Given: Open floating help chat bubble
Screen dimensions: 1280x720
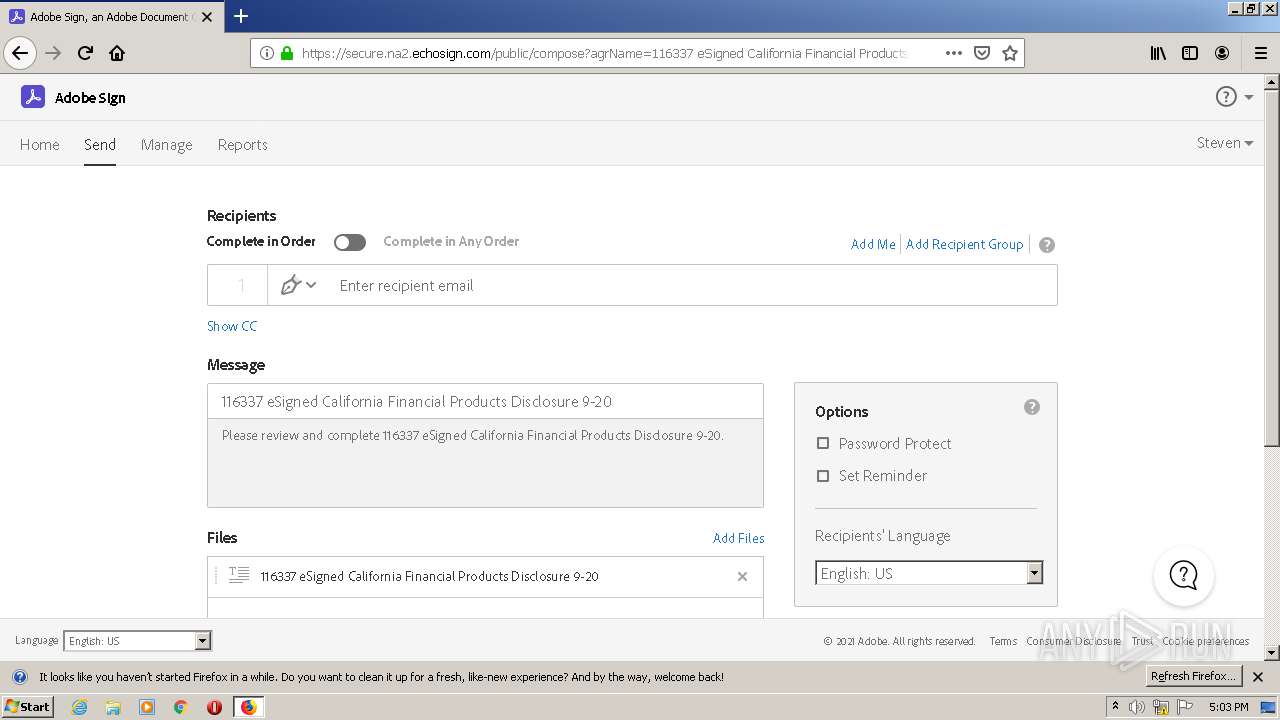Looking at the screenshot, I should coord(1184,574).
